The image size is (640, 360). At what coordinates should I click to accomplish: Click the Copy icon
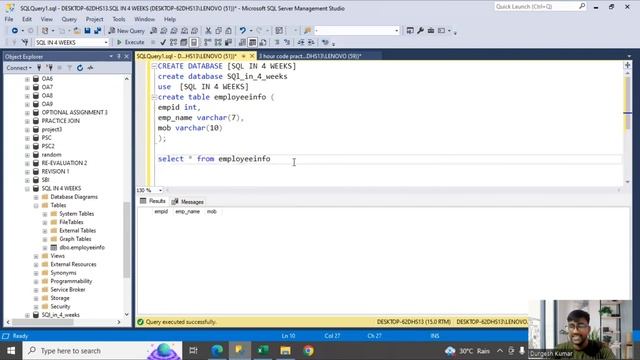coord(218,31)
